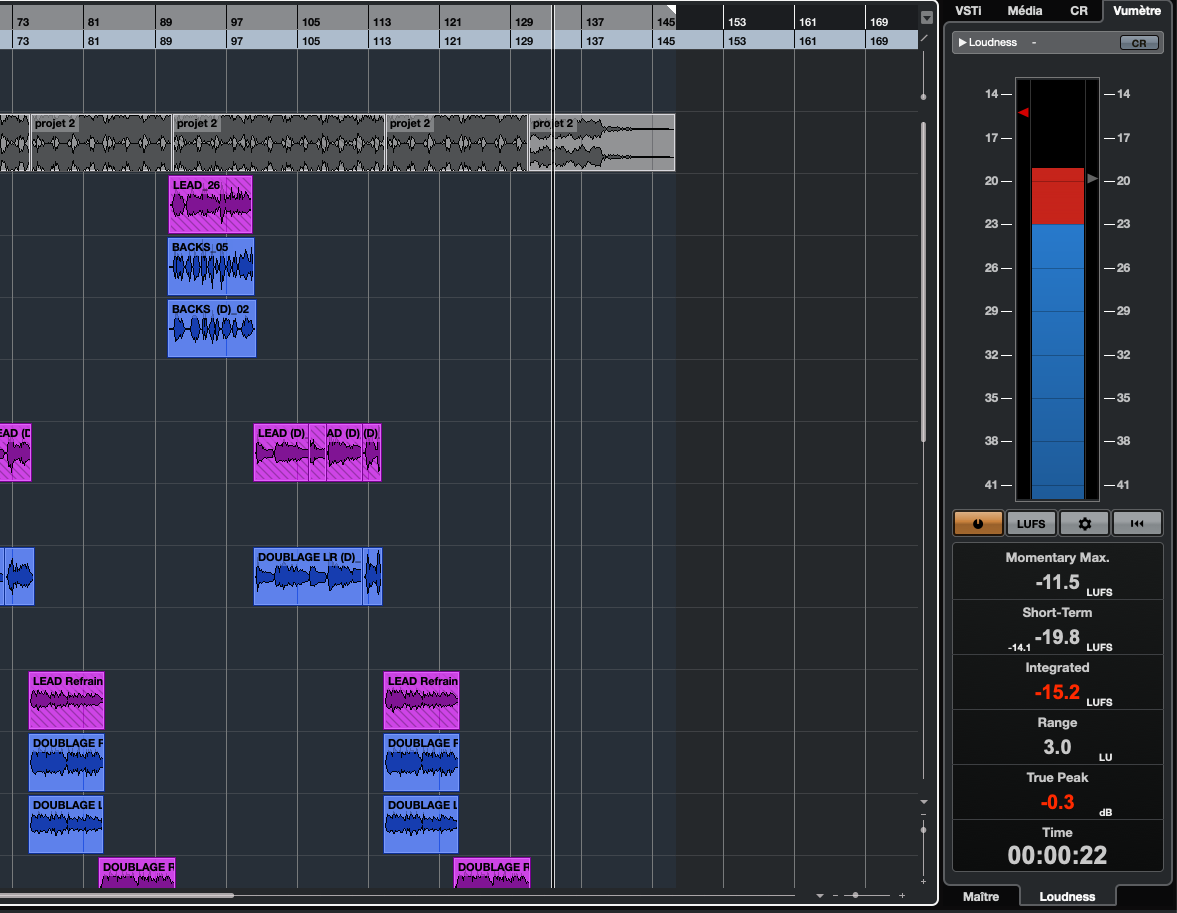Click bar 81 in the lower ruler
Screen dimensions: 1177x913
(93, 41)
